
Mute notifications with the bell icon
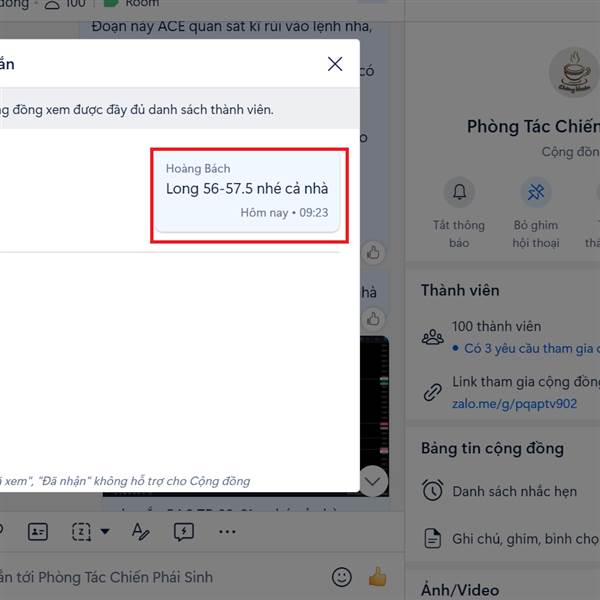pos(459,192)
